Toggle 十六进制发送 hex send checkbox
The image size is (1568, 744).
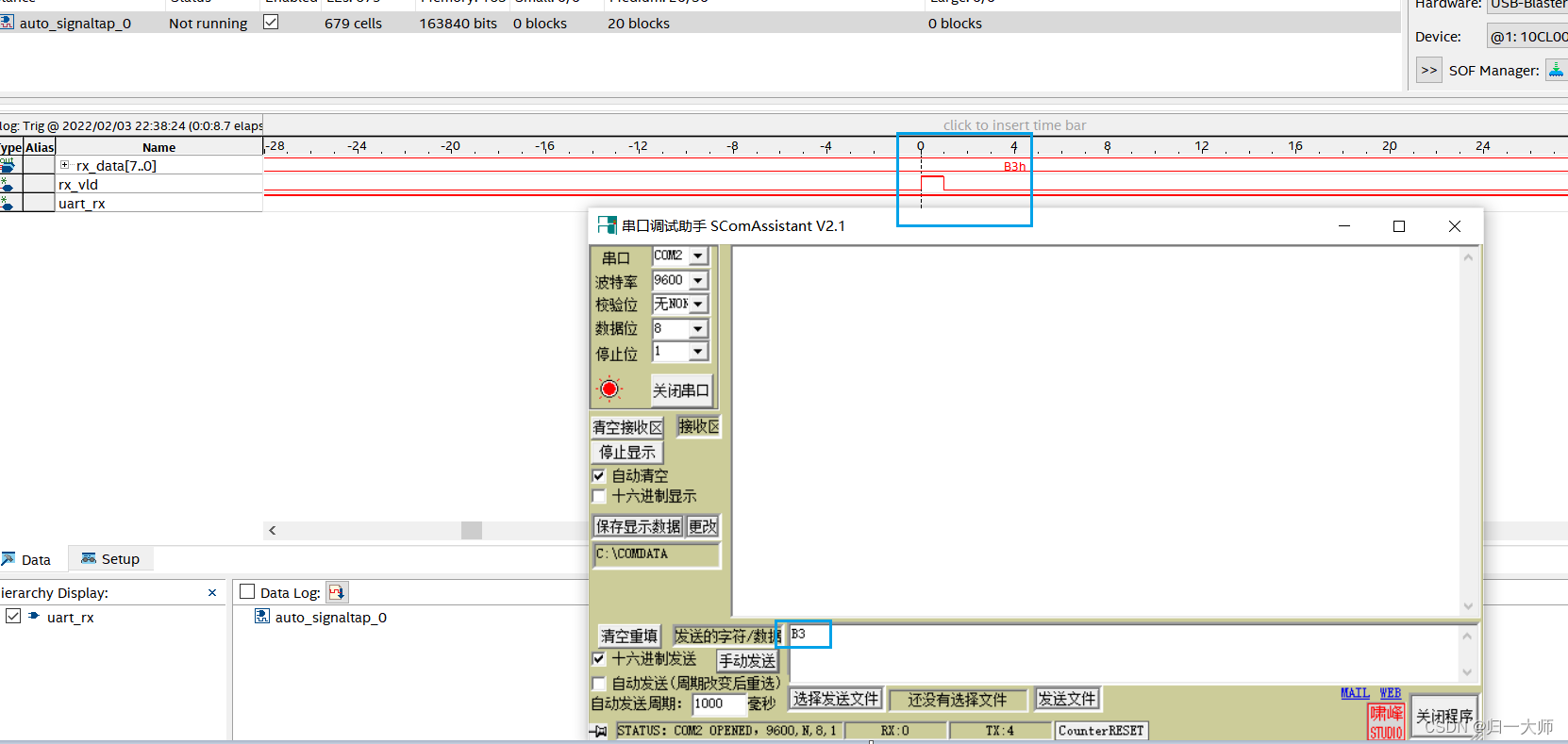(x=599, y=658)
